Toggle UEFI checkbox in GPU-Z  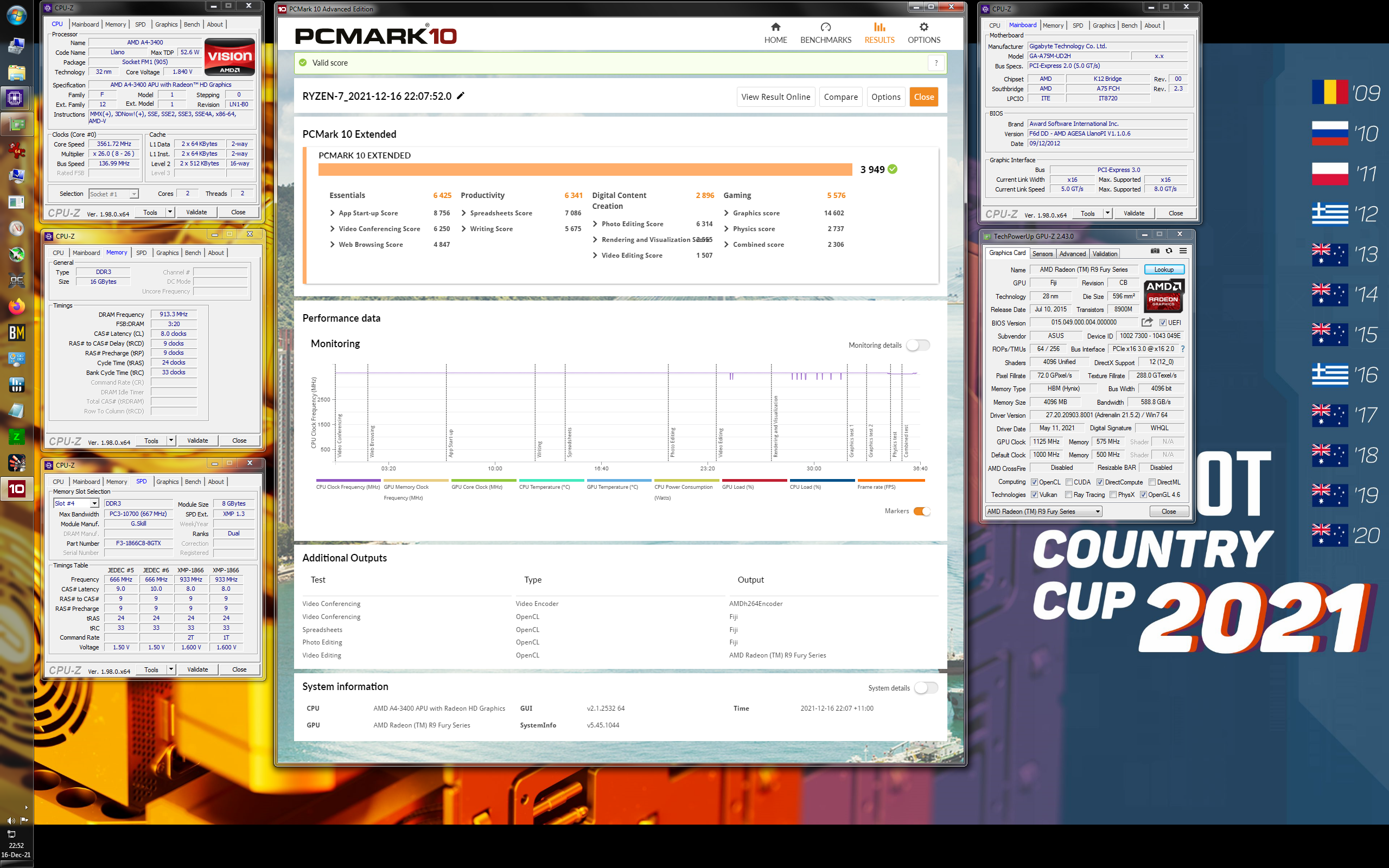tap(1163, 323)
